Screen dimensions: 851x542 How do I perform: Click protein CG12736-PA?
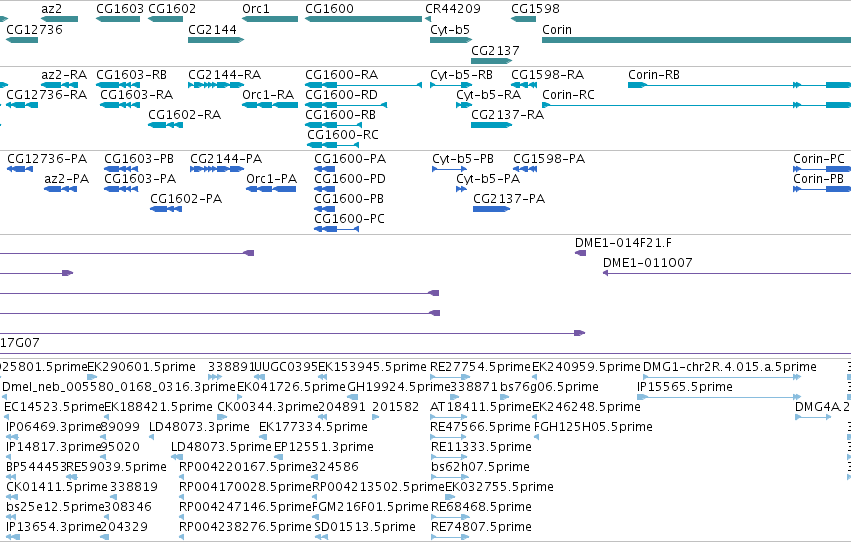tap(20, 169)
